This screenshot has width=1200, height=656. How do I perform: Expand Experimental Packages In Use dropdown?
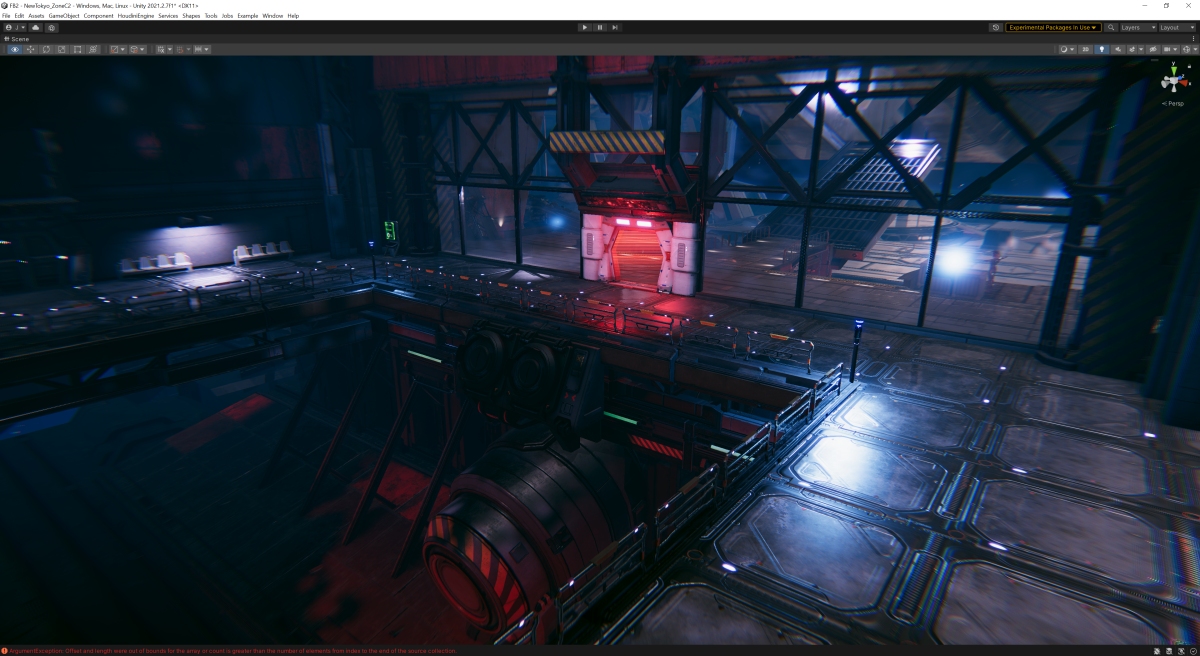pyautogui.click(x=1053, y=28)
